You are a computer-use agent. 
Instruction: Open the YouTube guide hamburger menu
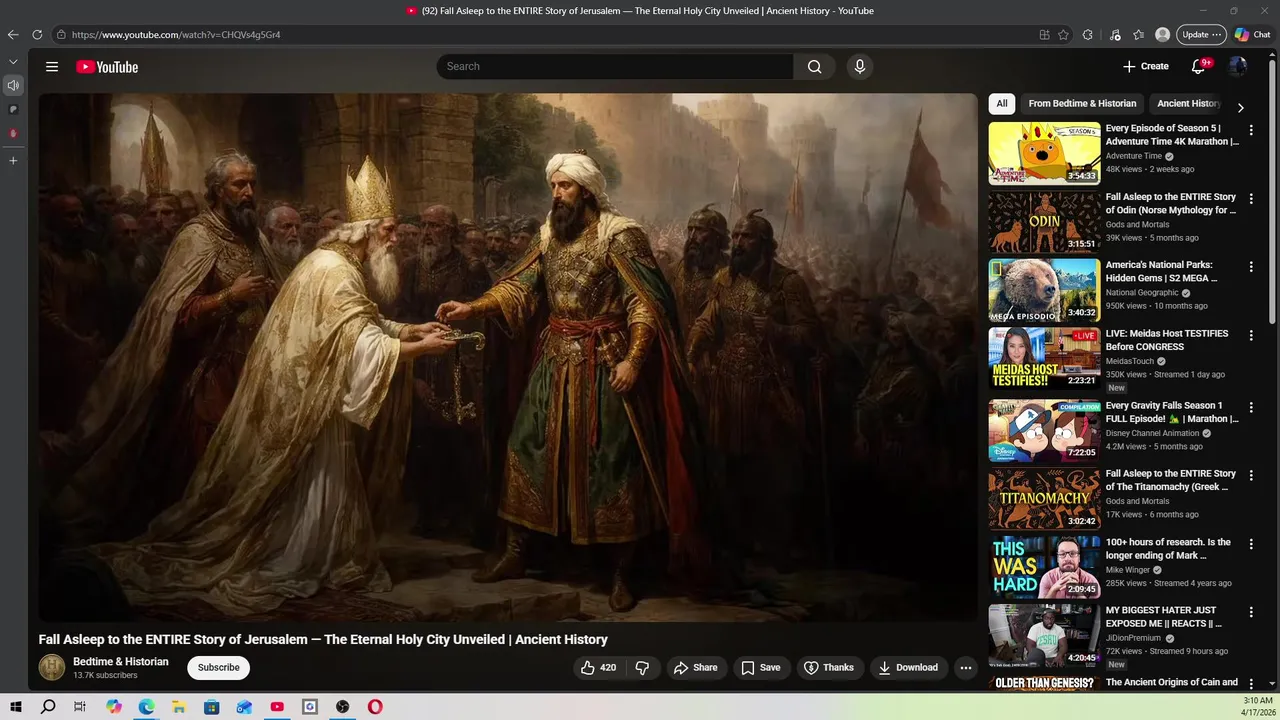click(x=52, y=67)
